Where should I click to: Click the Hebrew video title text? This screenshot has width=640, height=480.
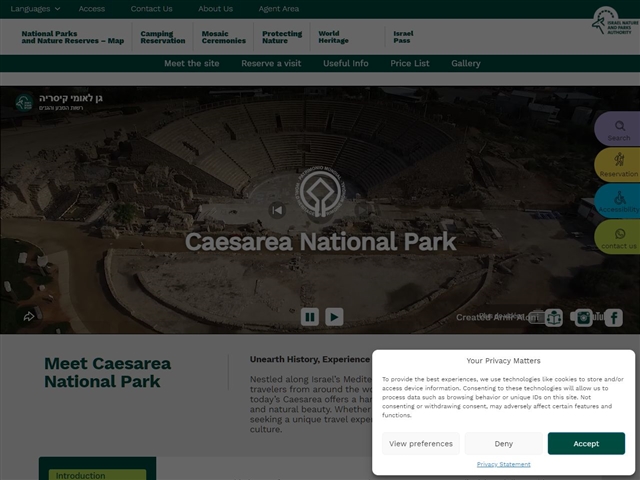pos(71,98)
